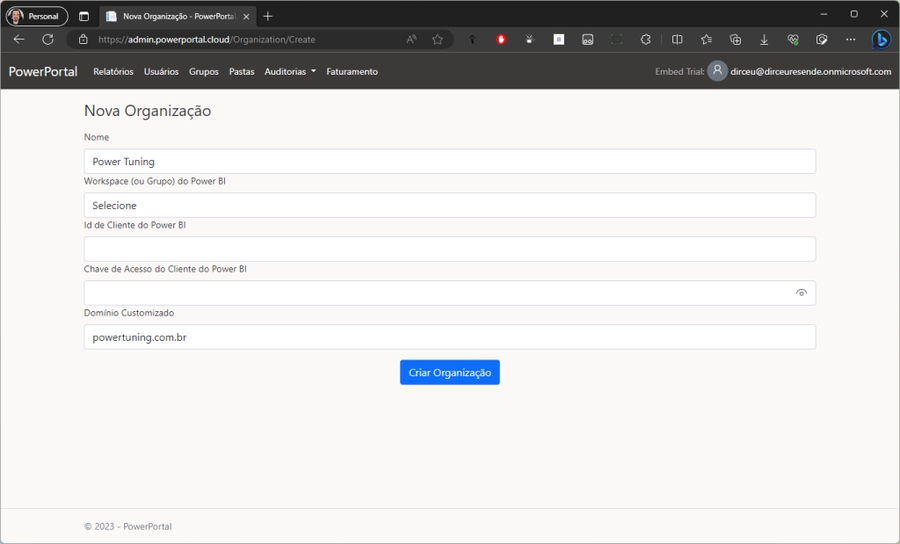Open a new browser tab
This screenshot has height=544, width=900.
click(x=268, y=16)
